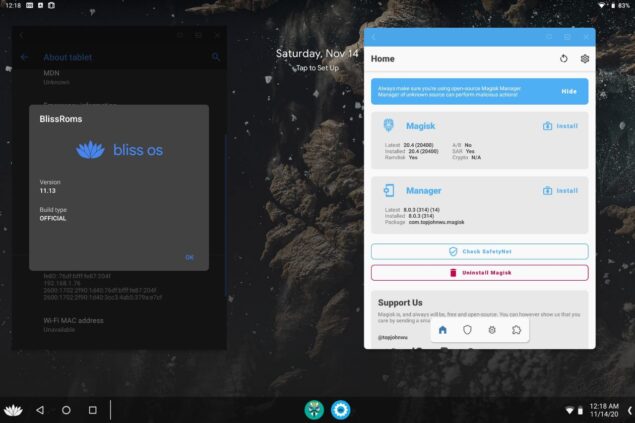
Task: Confirm BlissRoms dialog with OK
Action: point(189,257)
